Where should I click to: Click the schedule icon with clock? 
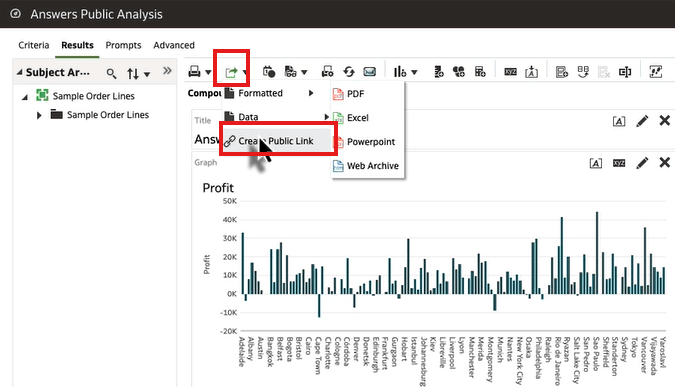(269, 72)
